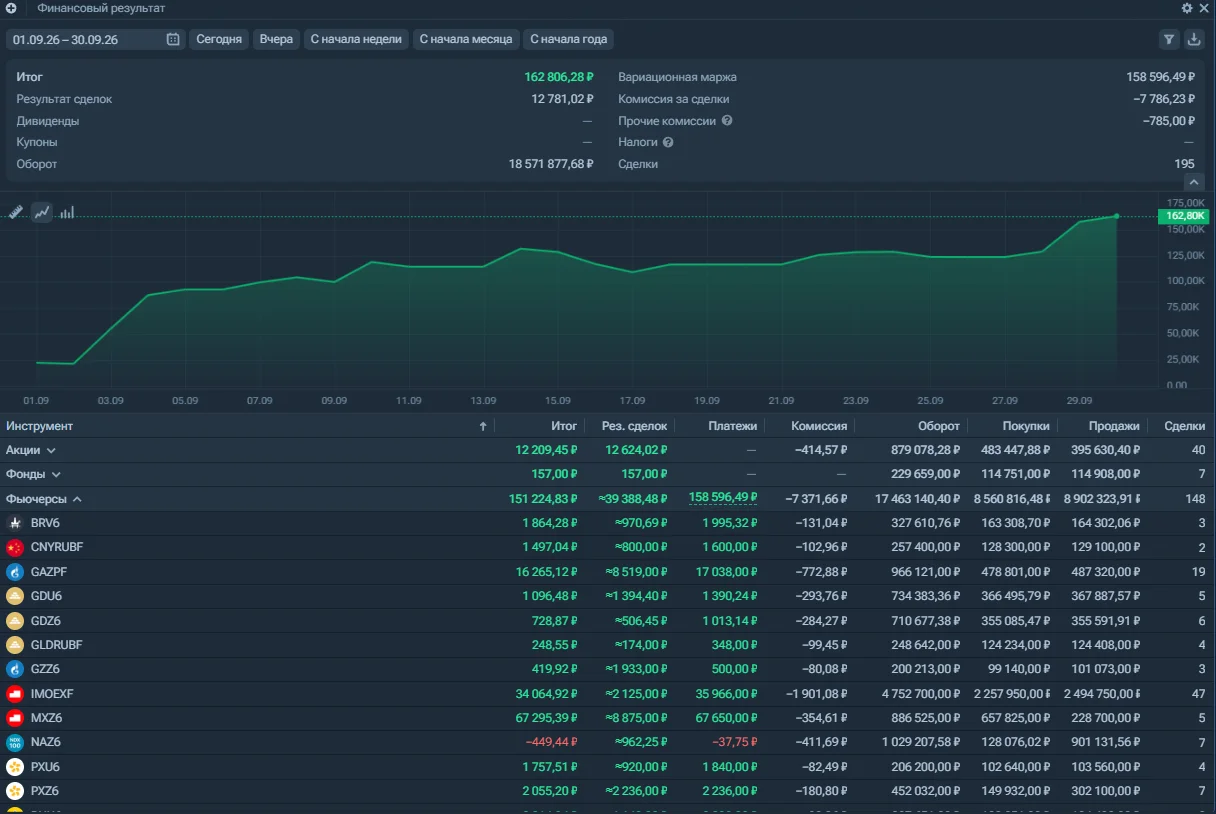Sort by the Комиссия column header

coord(819,426)
